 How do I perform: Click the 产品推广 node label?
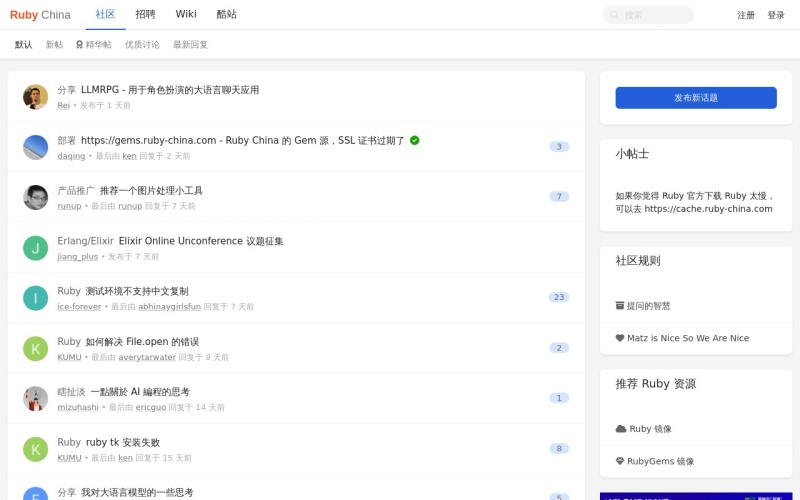(x=76, y=190)
